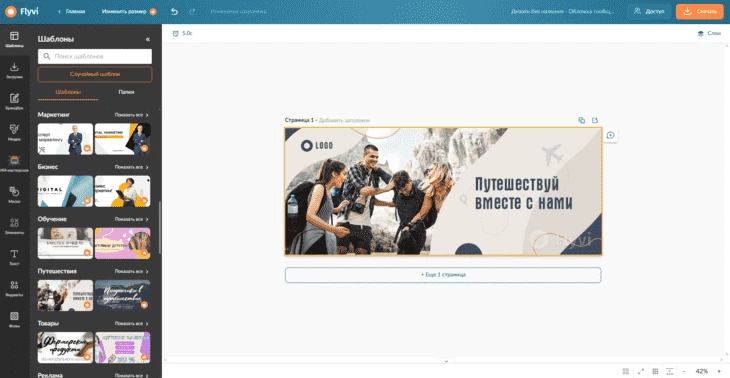
Task: Show all Товары templates
Action: 132,323
